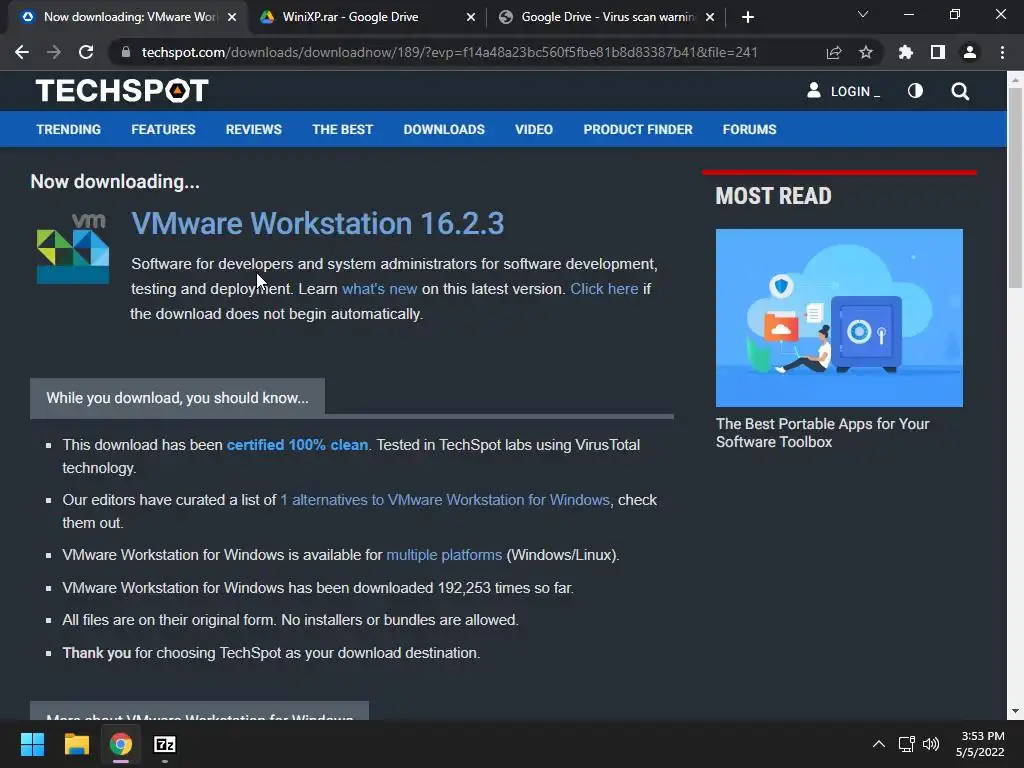The width and height of the screenshot is (1024, 768).
Task: Close the WiniXP.rar Google Drive tab
Action: point(471,17)
